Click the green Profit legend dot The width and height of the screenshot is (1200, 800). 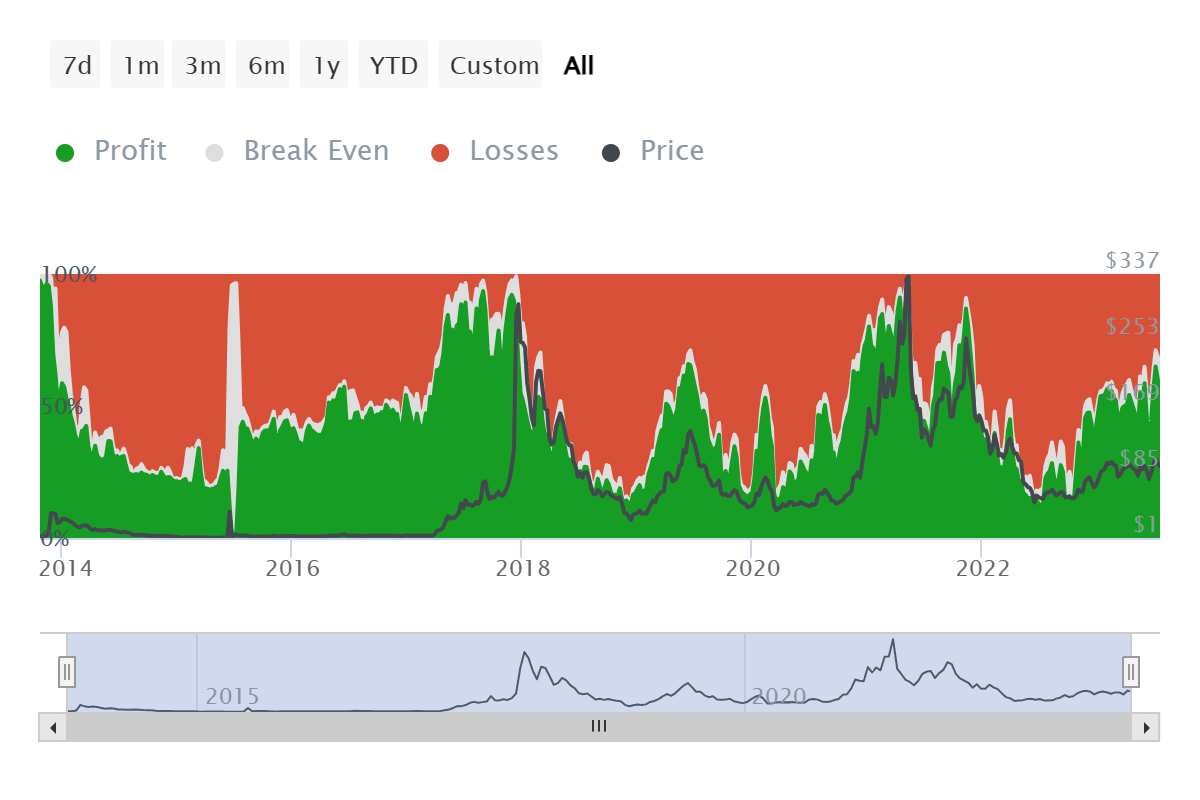(66, 150)
